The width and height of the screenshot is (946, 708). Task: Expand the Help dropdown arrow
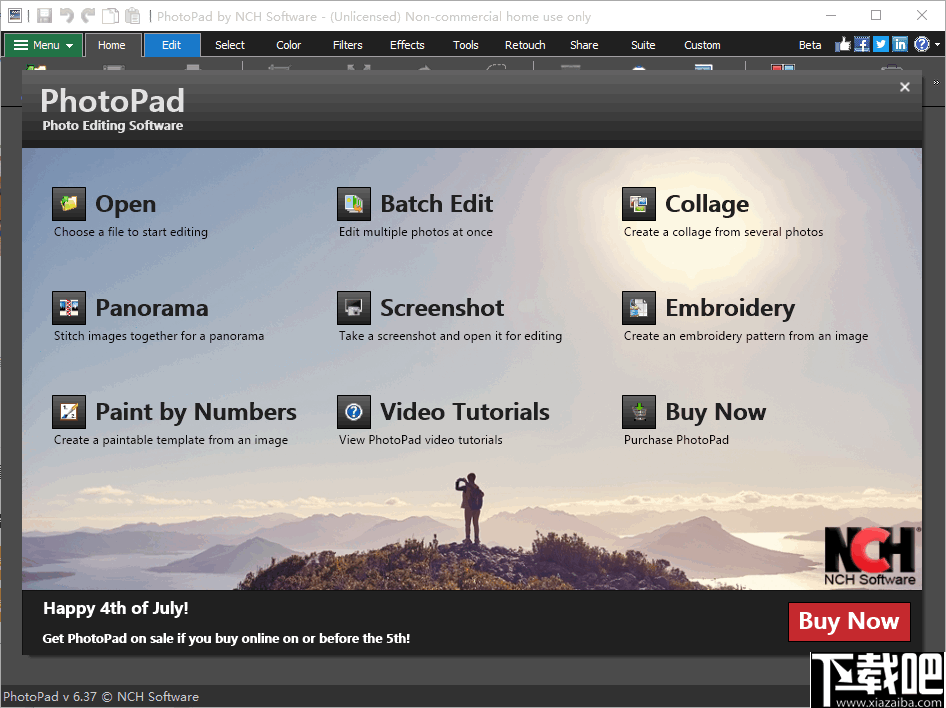click(x=937, y=44)
